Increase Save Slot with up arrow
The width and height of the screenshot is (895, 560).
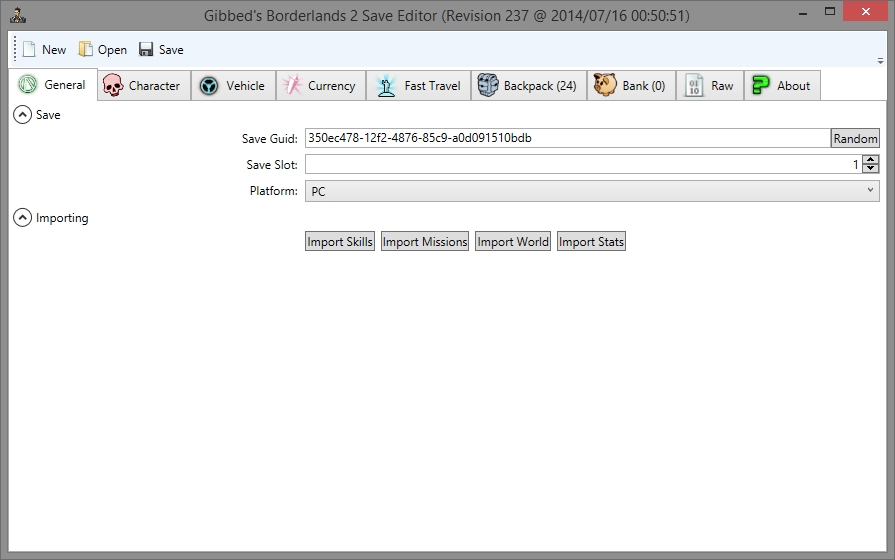(x=871, y=160)
